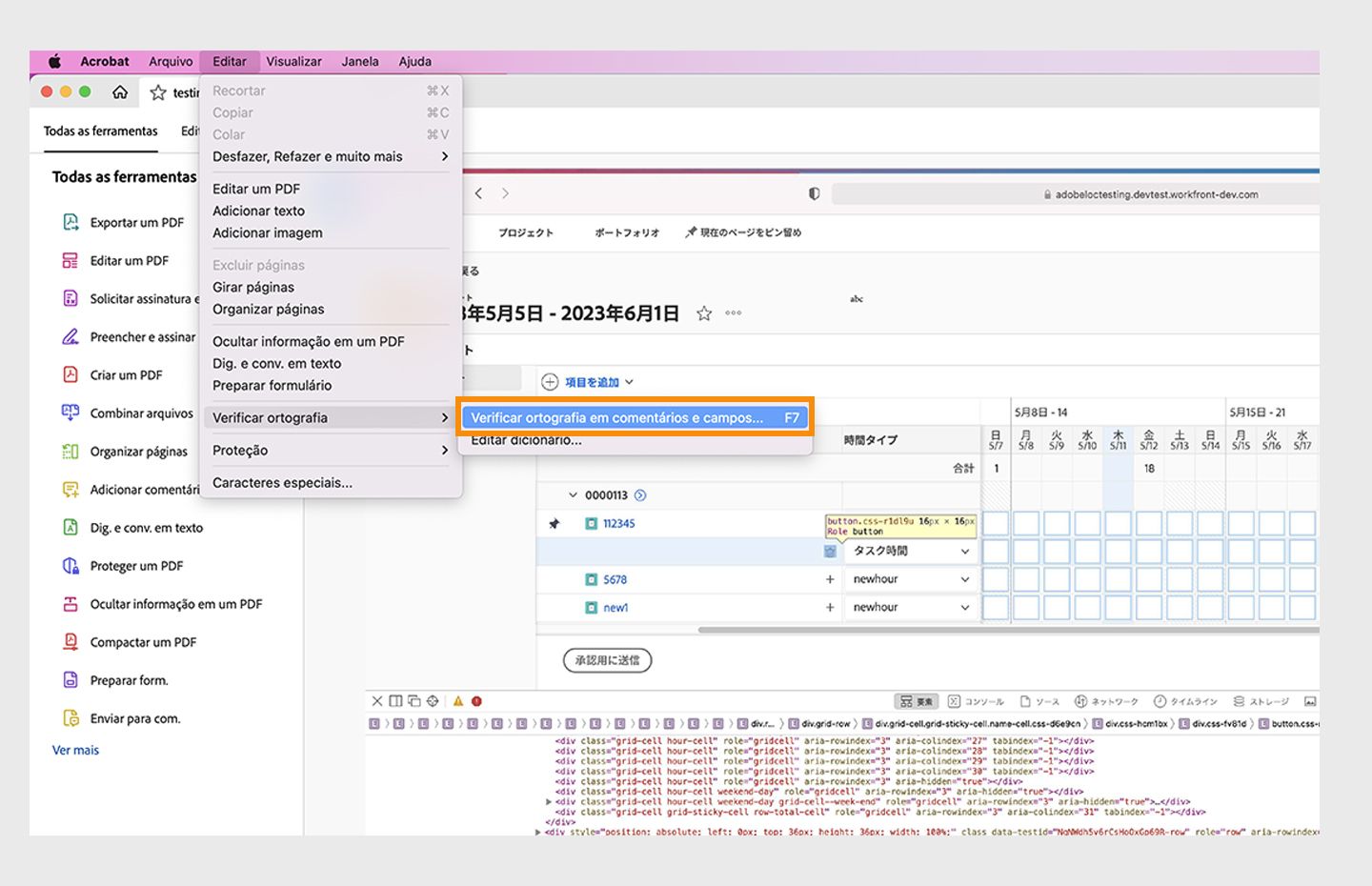Open the Apple menu
Image resolution: width=1372 pixels, height=886 pixels.
click(x=54, y=61)
